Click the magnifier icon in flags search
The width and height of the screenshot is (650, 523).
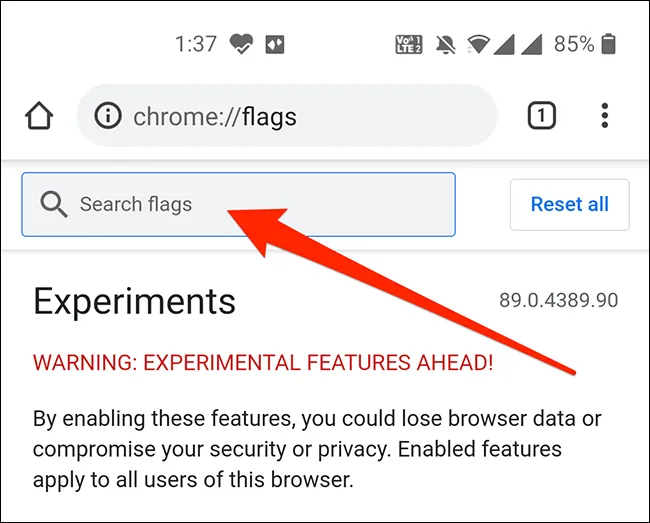tap(54, 204)
